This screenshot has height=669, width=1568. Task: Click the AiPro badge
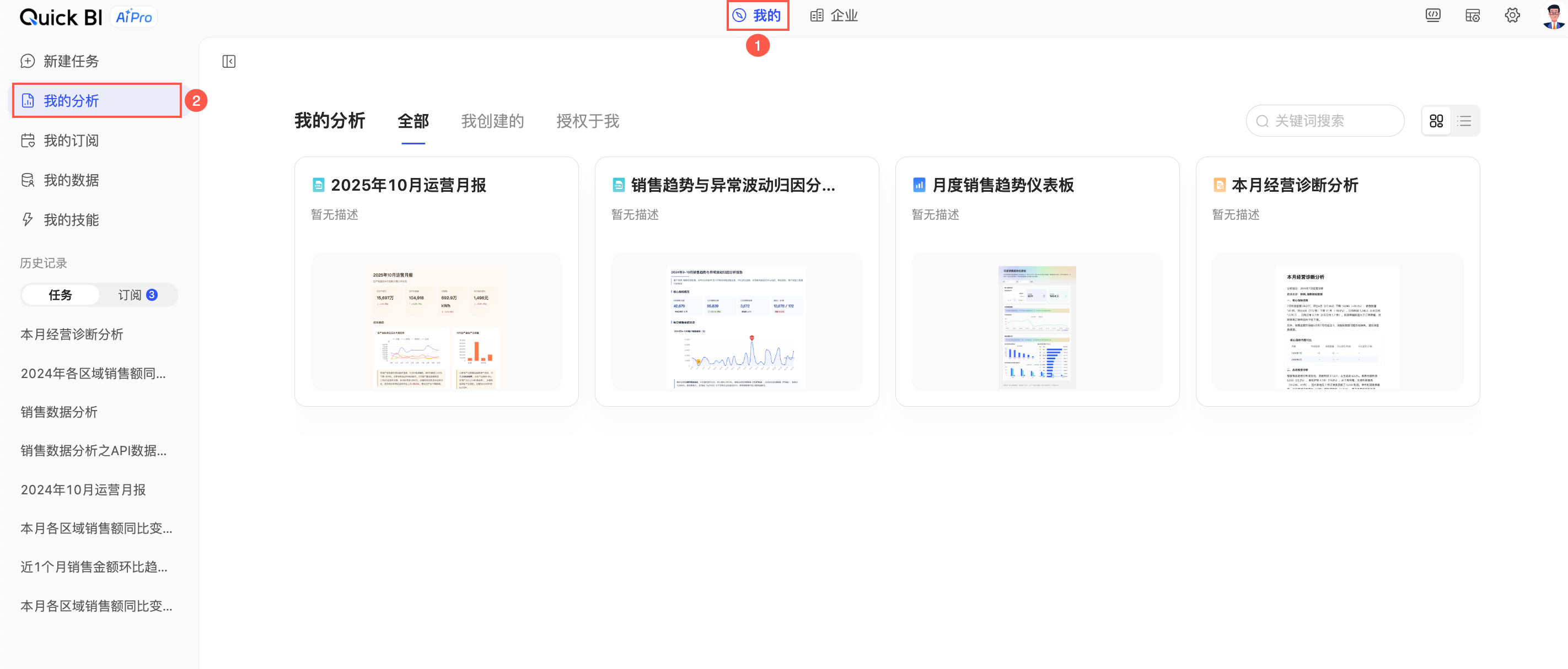(134, 17)
